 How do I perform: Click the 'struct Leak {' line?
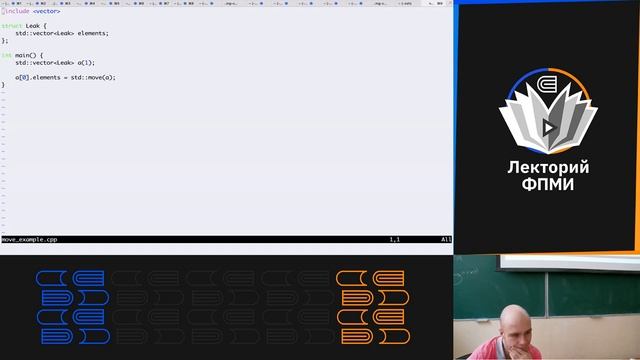point(24,26)
